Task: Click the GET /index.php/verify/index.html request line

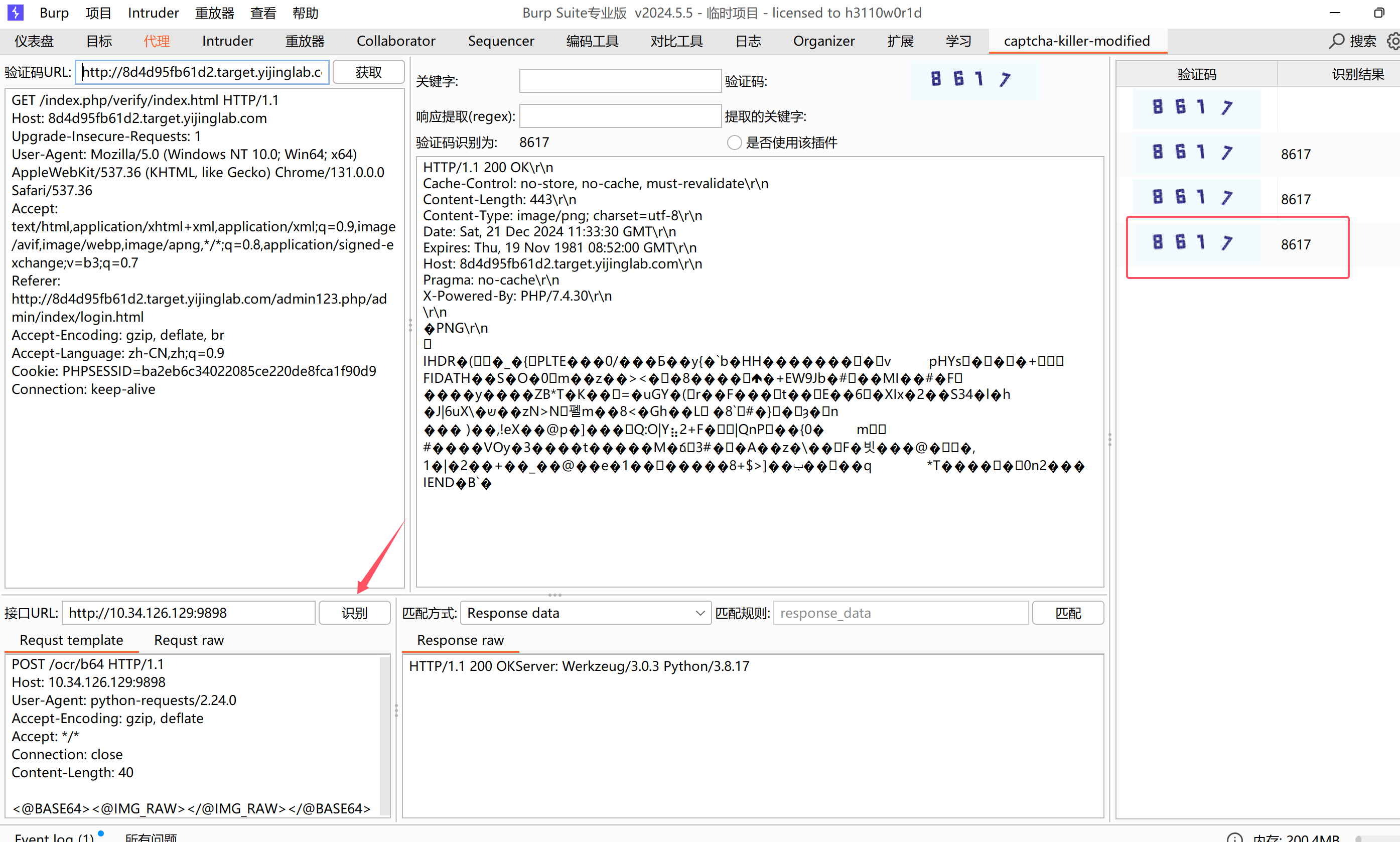Action: coord(145,100)
